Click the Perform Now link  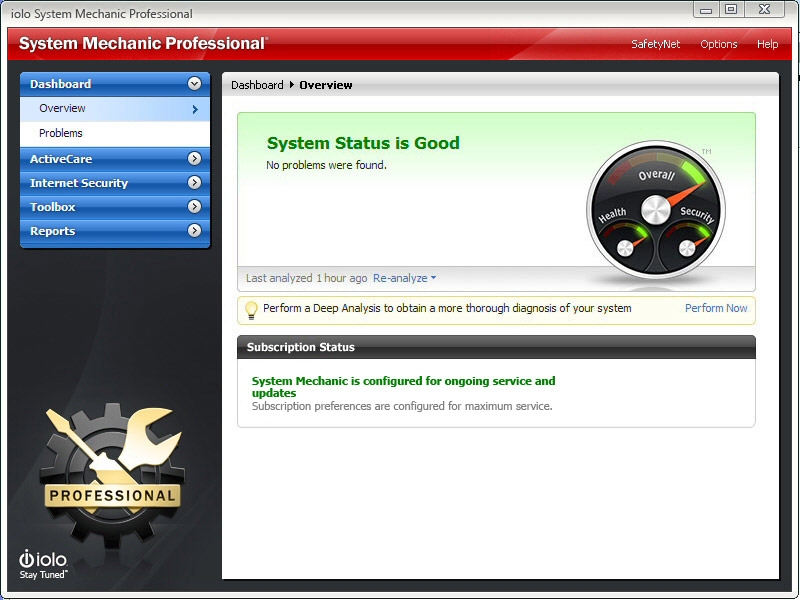pos(716,308)
